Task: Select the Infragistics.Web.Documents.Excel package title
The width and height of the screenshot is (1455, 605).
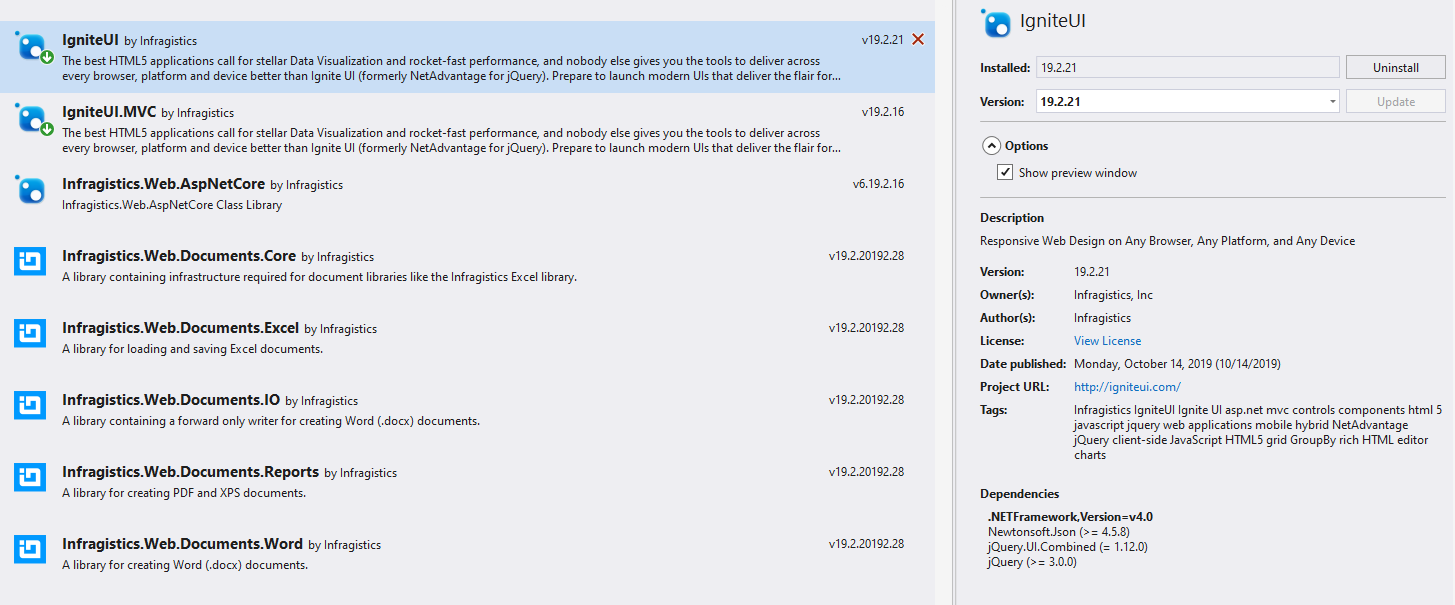Action: click(180, 328)
